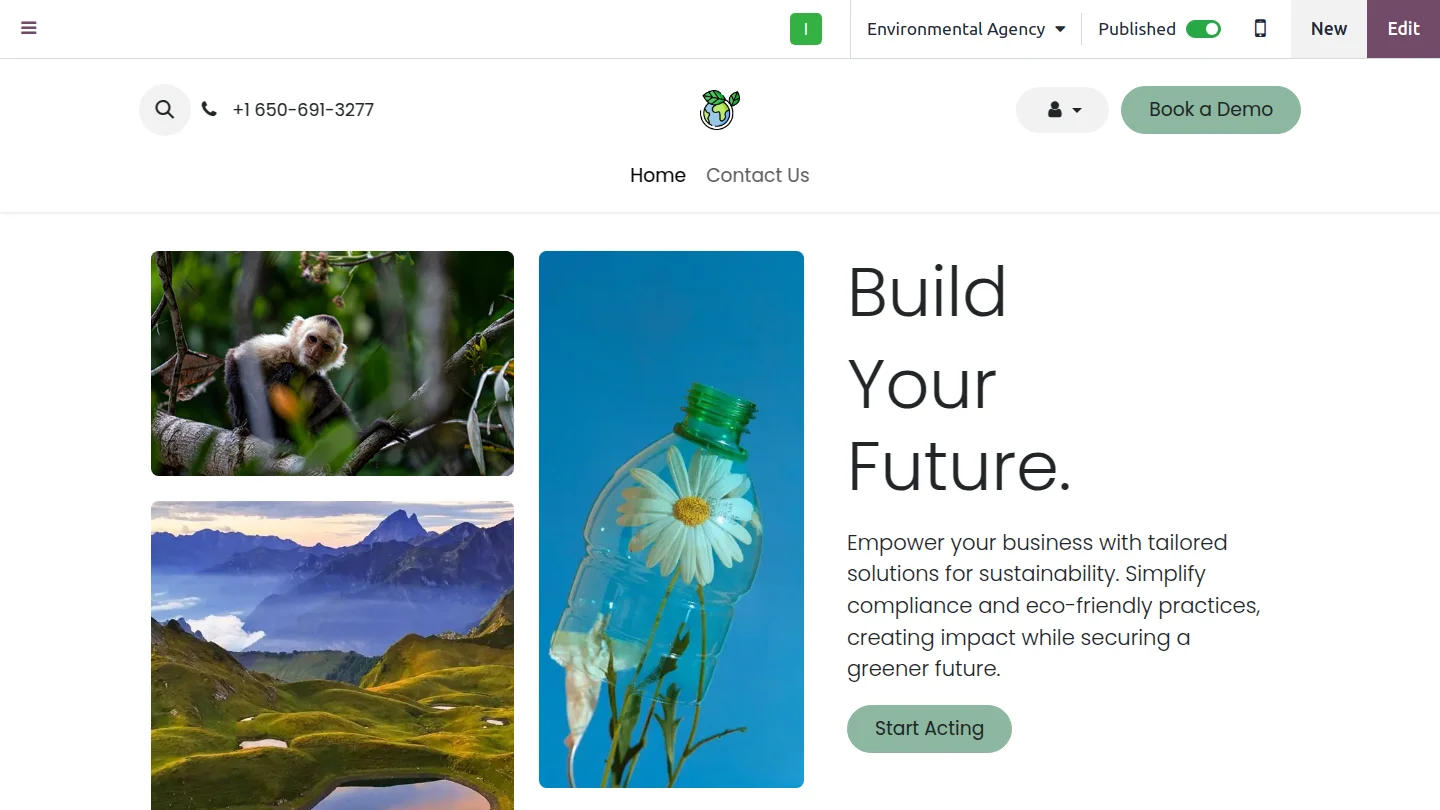Switch to the mobile preview icon
1440x810 pixels.
(1260, 29)
